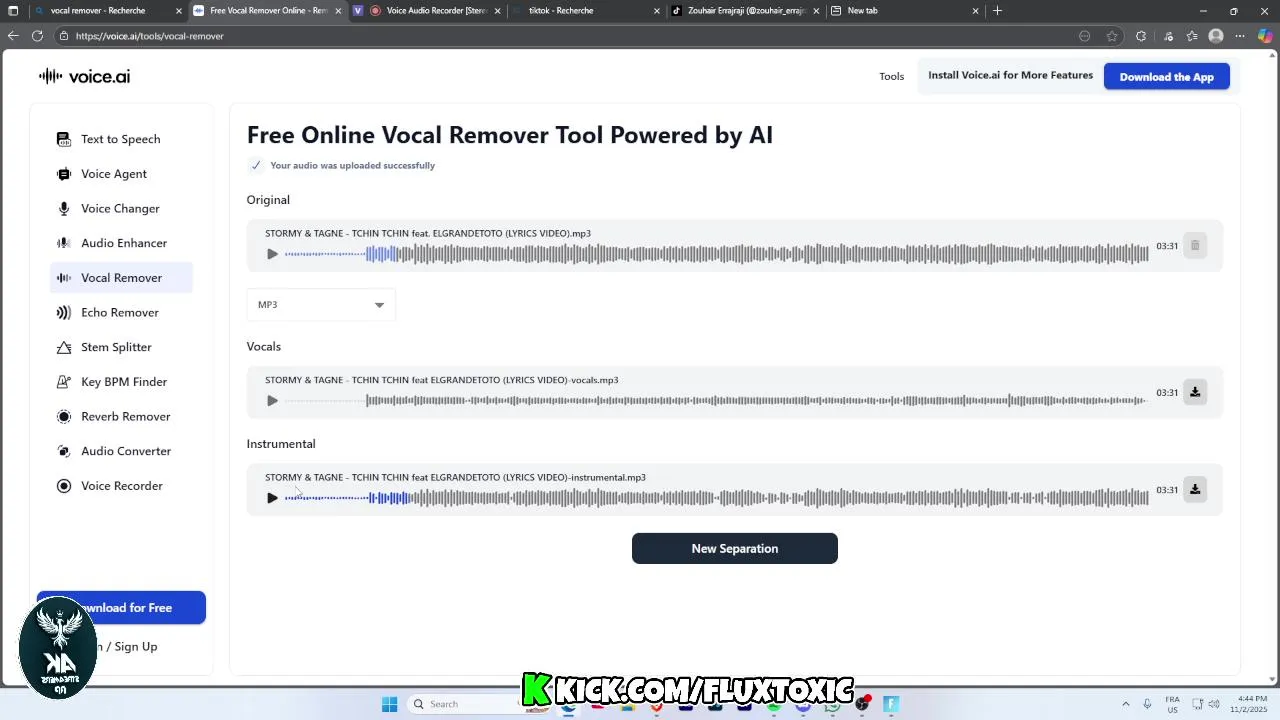
Task: Click New Separation button
Action: coord(735,548)
